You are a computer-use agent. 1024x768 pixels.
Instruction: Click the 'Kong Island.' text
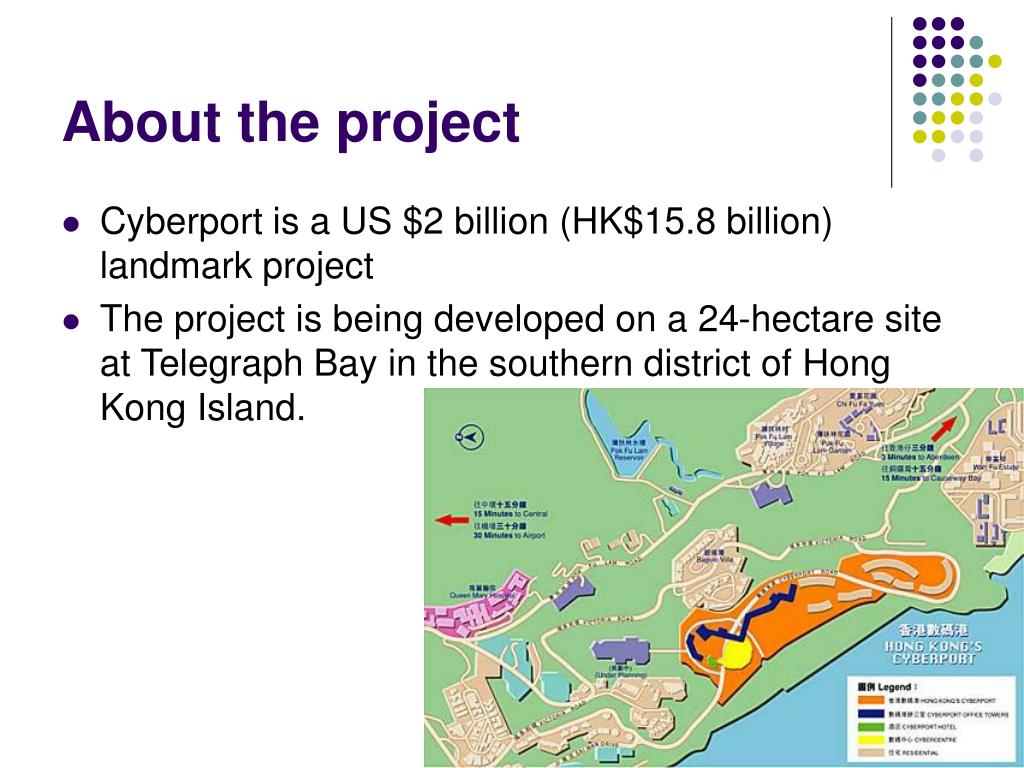coord(202,408)
